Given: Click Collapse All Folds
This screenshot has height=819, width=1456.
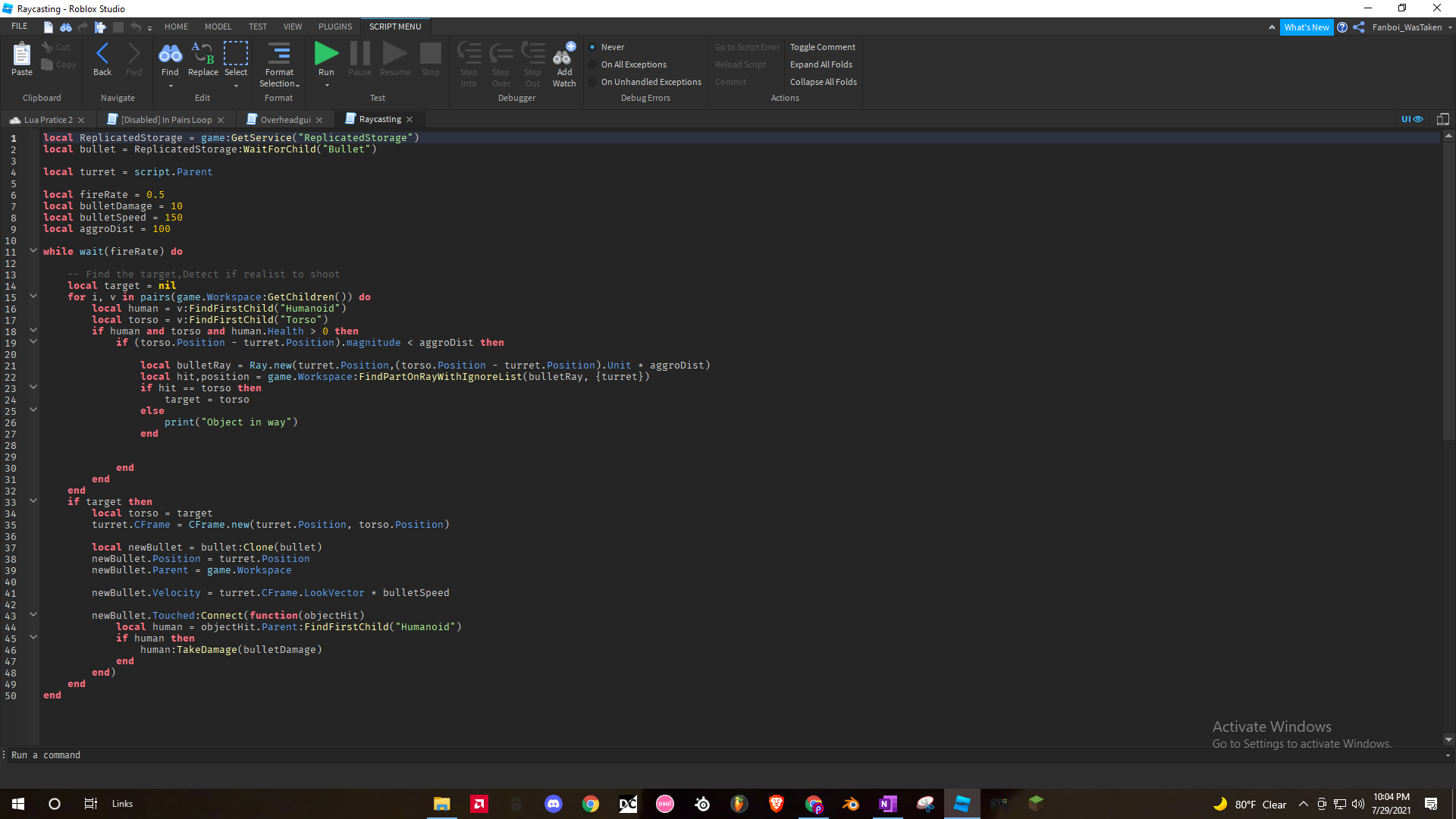Looking at the screenshot, I should pos(823,82).
